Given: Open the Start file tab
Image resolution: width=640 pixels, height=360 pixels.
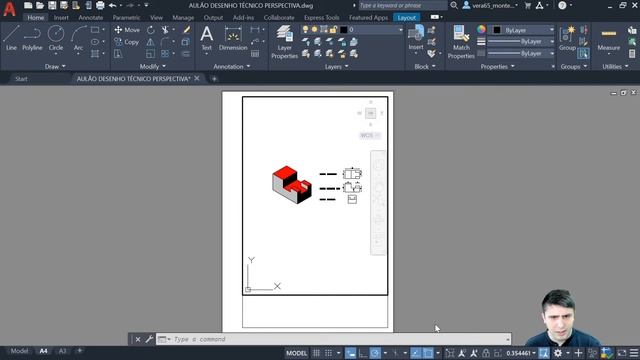Looking at the screenshot, I should [21, 79].
